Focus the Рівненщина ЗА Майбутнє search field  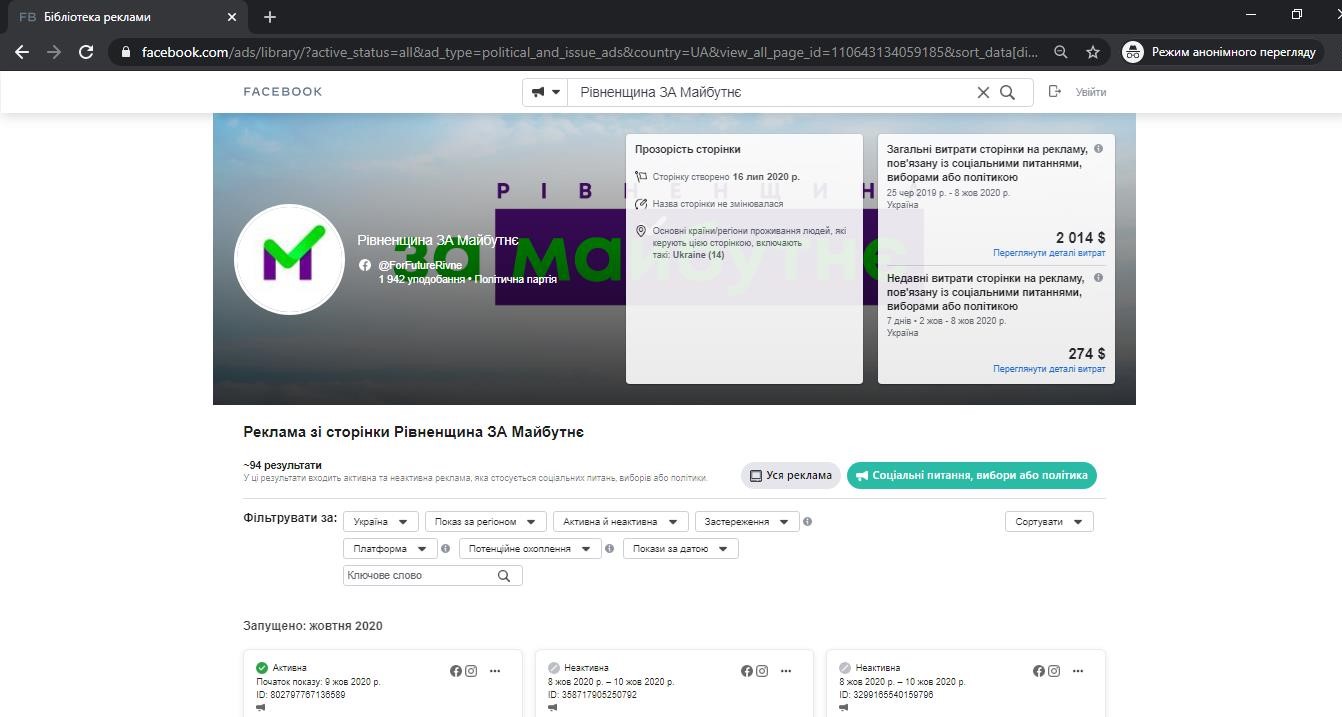(770, 92)
